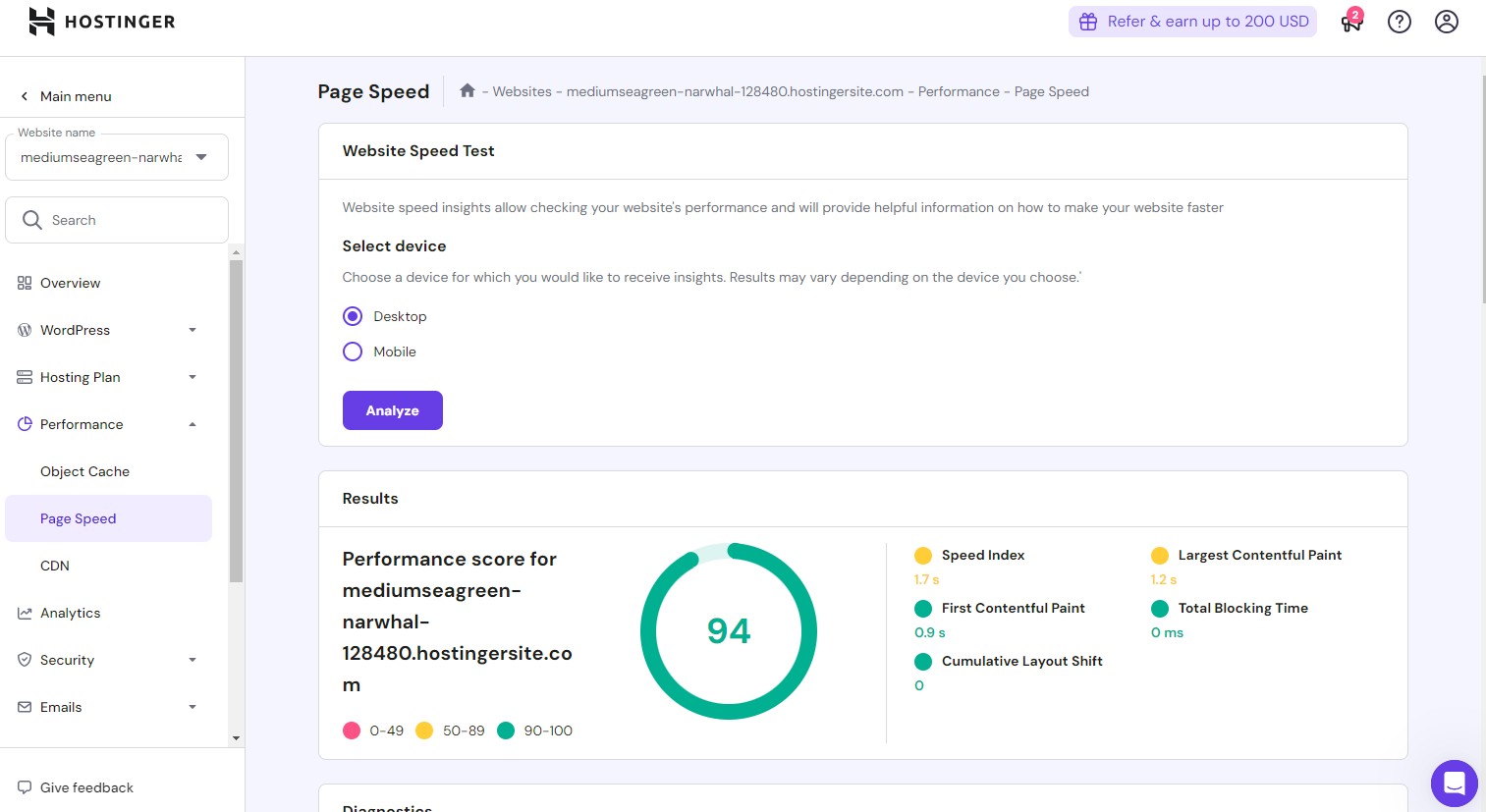This screenshot has height=812, width=1486.
Task: Click the Overview grid icon
Action: click(25, 283)
